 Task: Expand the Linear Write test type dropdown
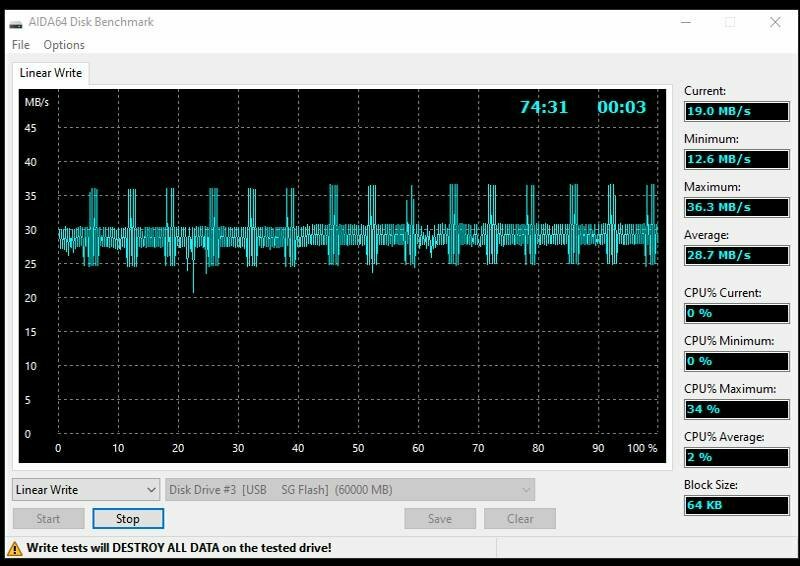click(x=86, y=490)
